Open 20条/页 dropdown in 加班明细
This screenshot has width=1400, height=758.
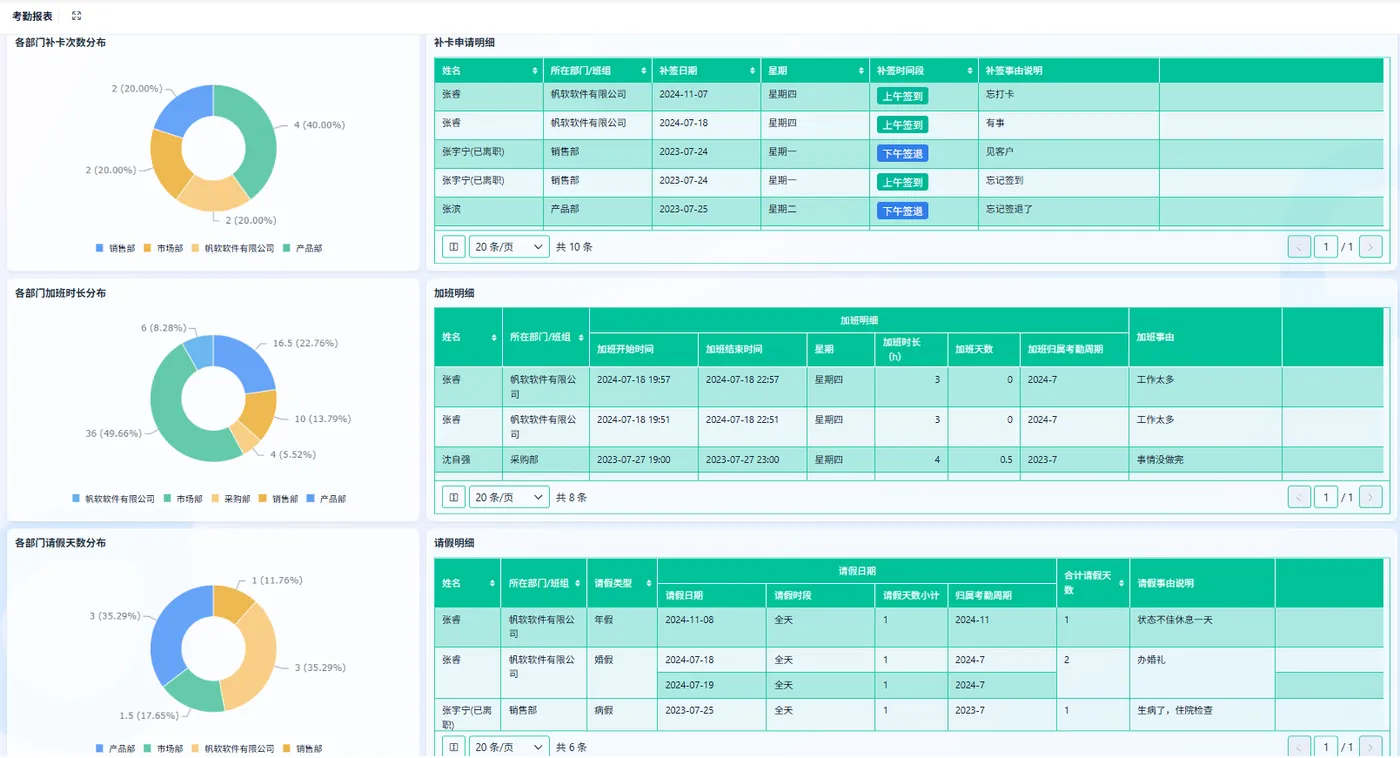point(509,497)
